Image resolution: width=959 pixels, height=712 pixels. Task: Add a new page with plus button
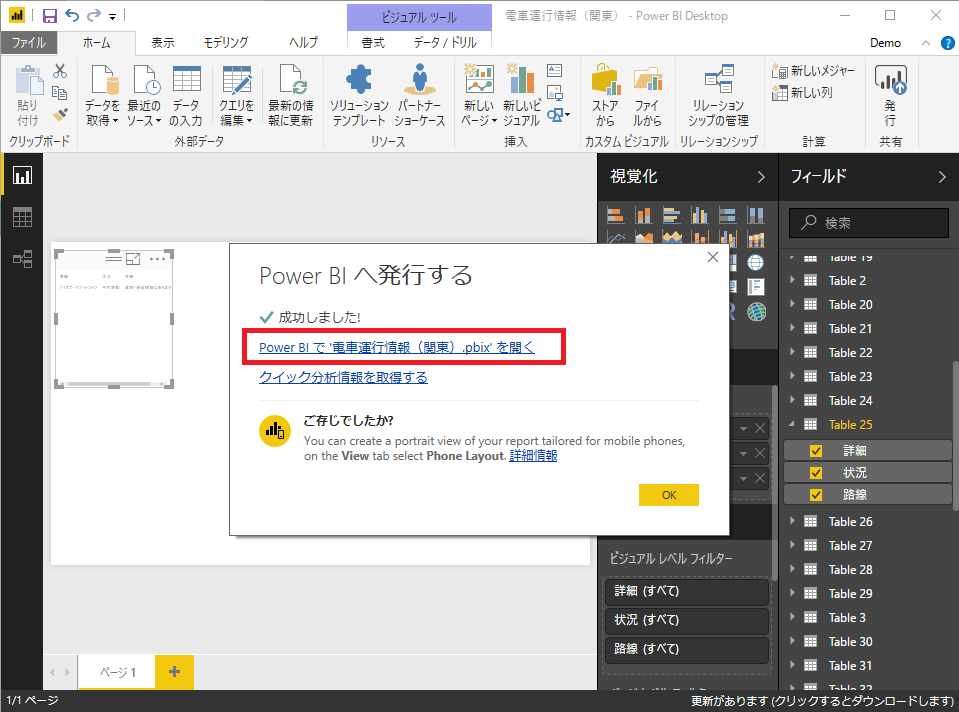(174, 672)
